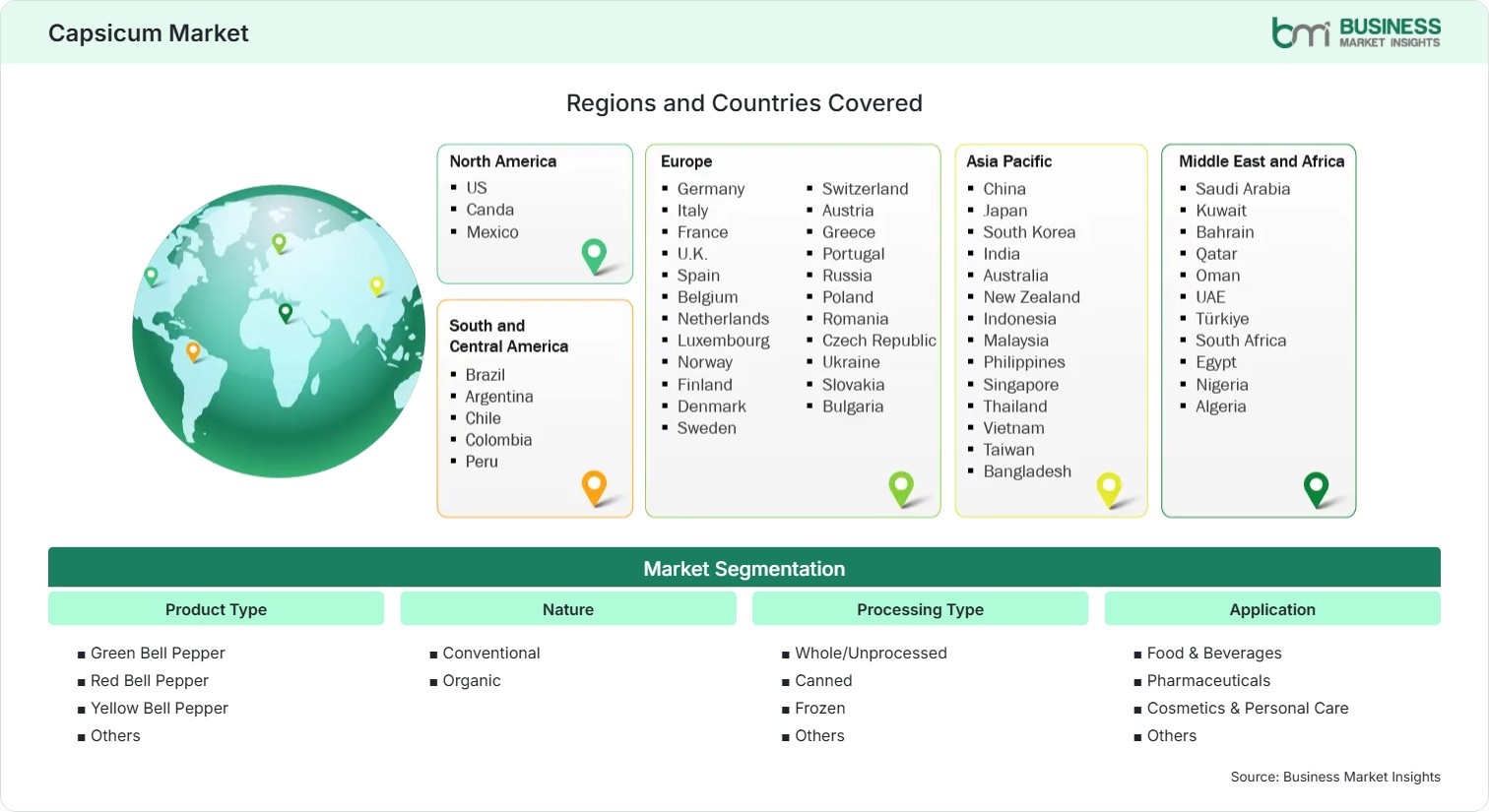
Task: Click 'Brazil' in South and Central America list
Action: pyautogui.click(x=486, y=375)
